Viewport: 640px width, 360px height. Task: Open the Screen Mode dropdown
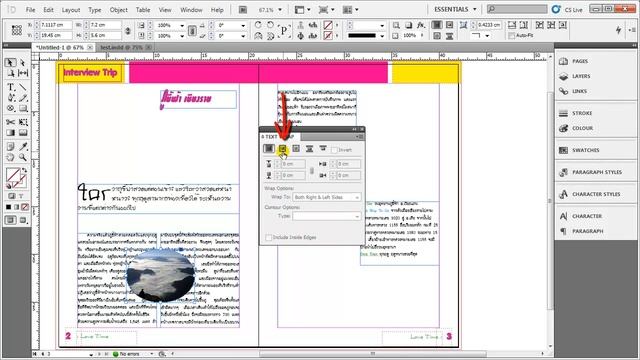coord(327,9)
